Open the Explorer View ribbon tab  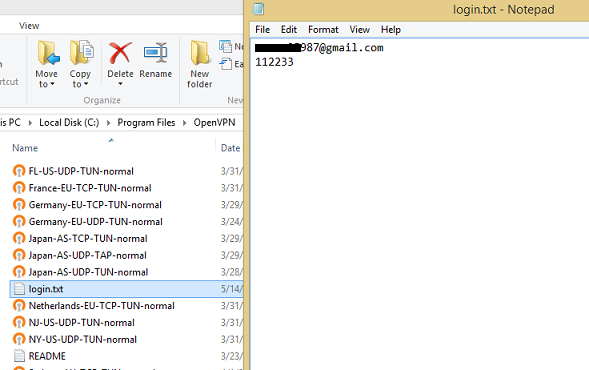(29, 26)
